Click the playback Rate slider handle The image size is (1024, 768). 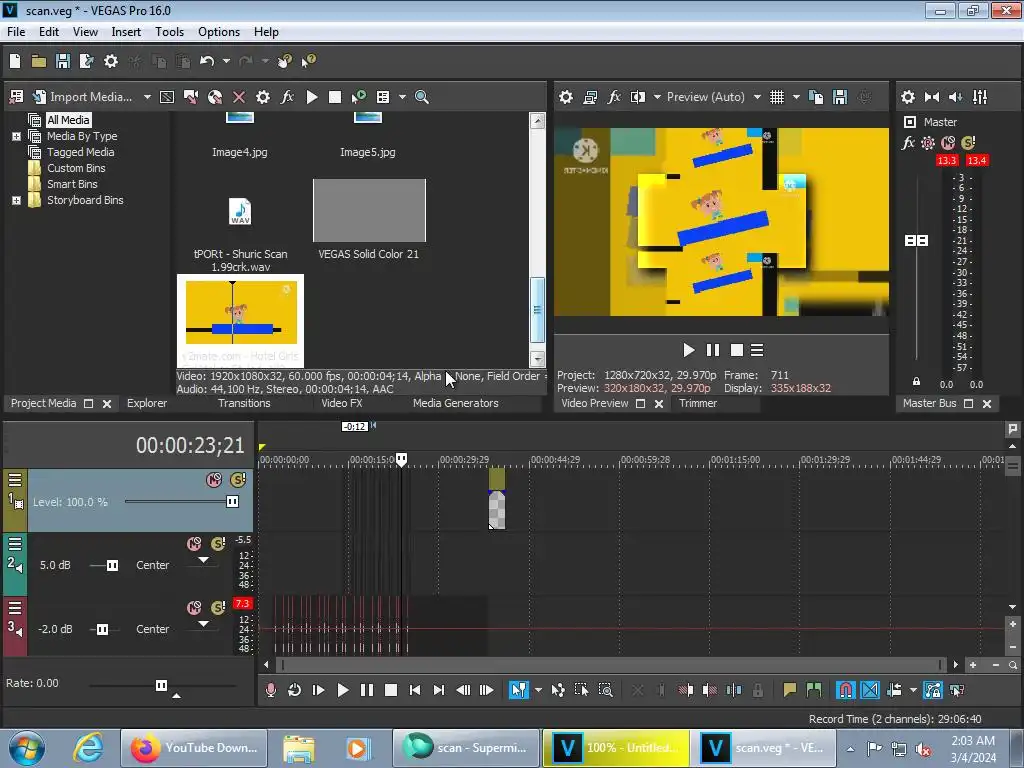click(161, 685)
